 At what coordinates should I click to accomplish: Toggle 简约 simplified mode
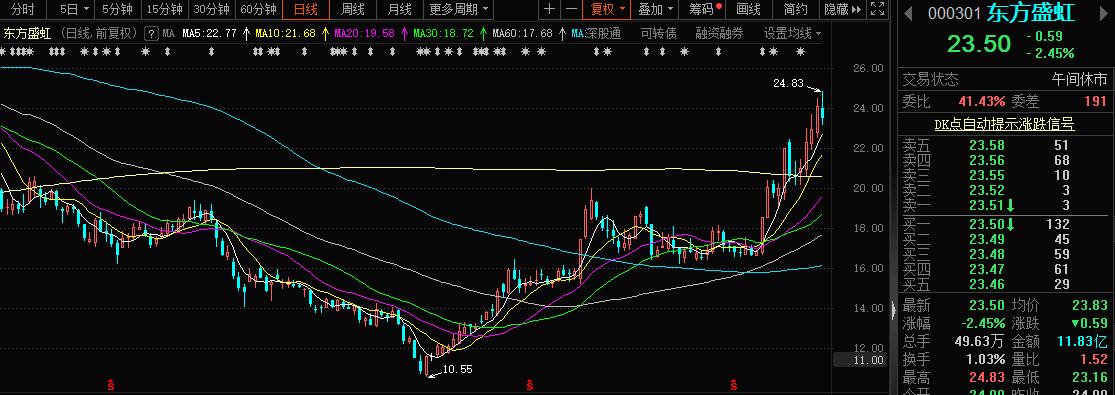[x=795, y=9]
